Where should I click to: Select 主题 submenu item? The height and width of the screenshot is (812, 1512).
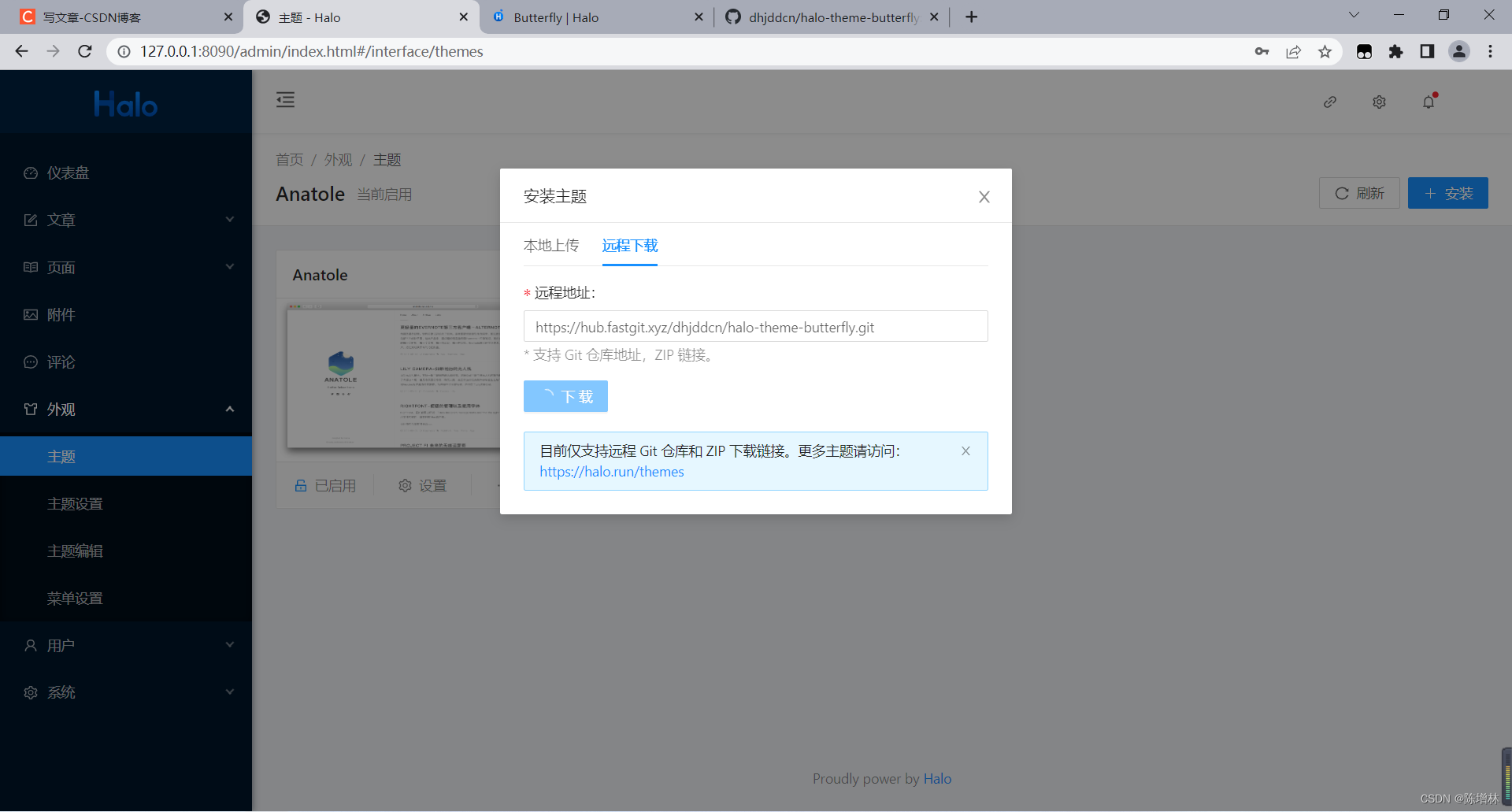[126, 456]
